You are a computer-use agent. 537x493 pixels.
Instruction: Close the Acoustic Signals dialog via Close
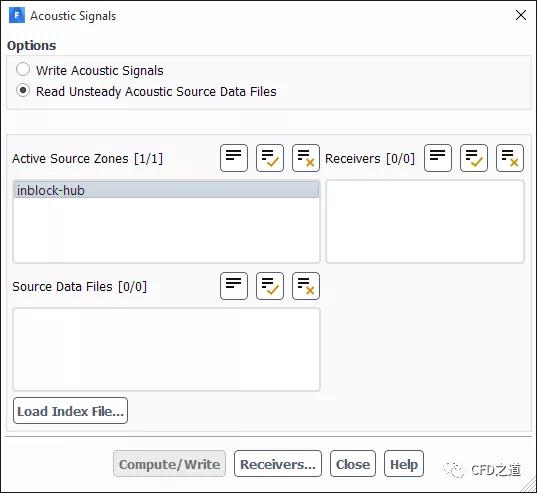tap(353, 464)
